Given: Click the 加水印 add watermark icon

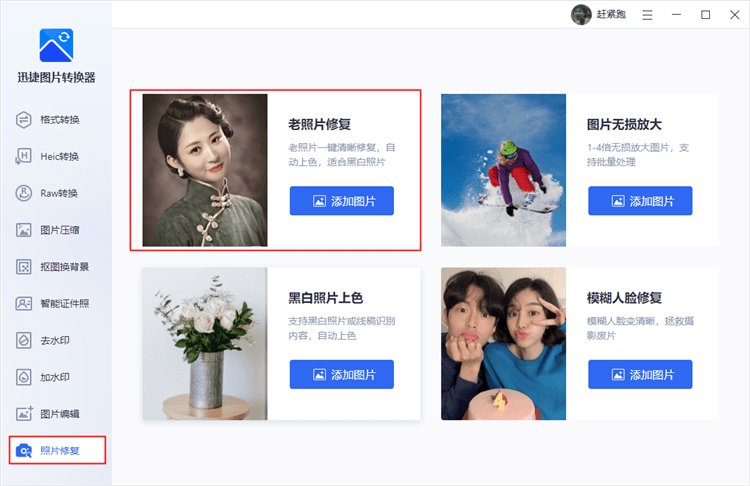Looking at the screenshot, I should [x=23, y=377].
